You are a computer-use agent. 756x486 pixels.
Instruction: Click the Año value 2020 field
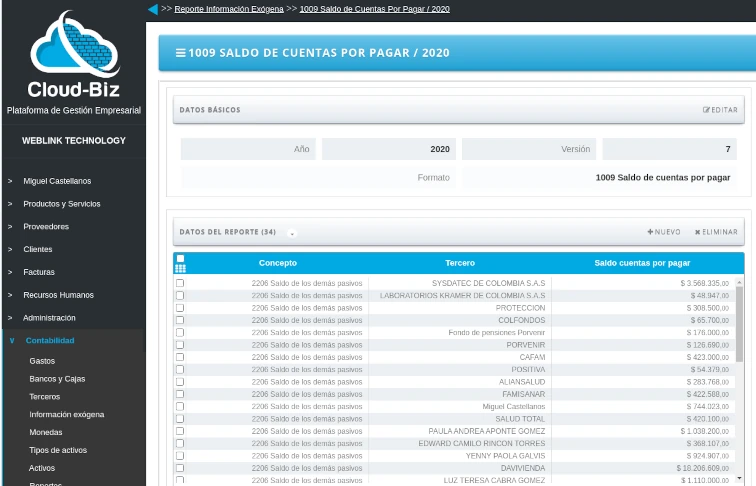tap(389, 149)
